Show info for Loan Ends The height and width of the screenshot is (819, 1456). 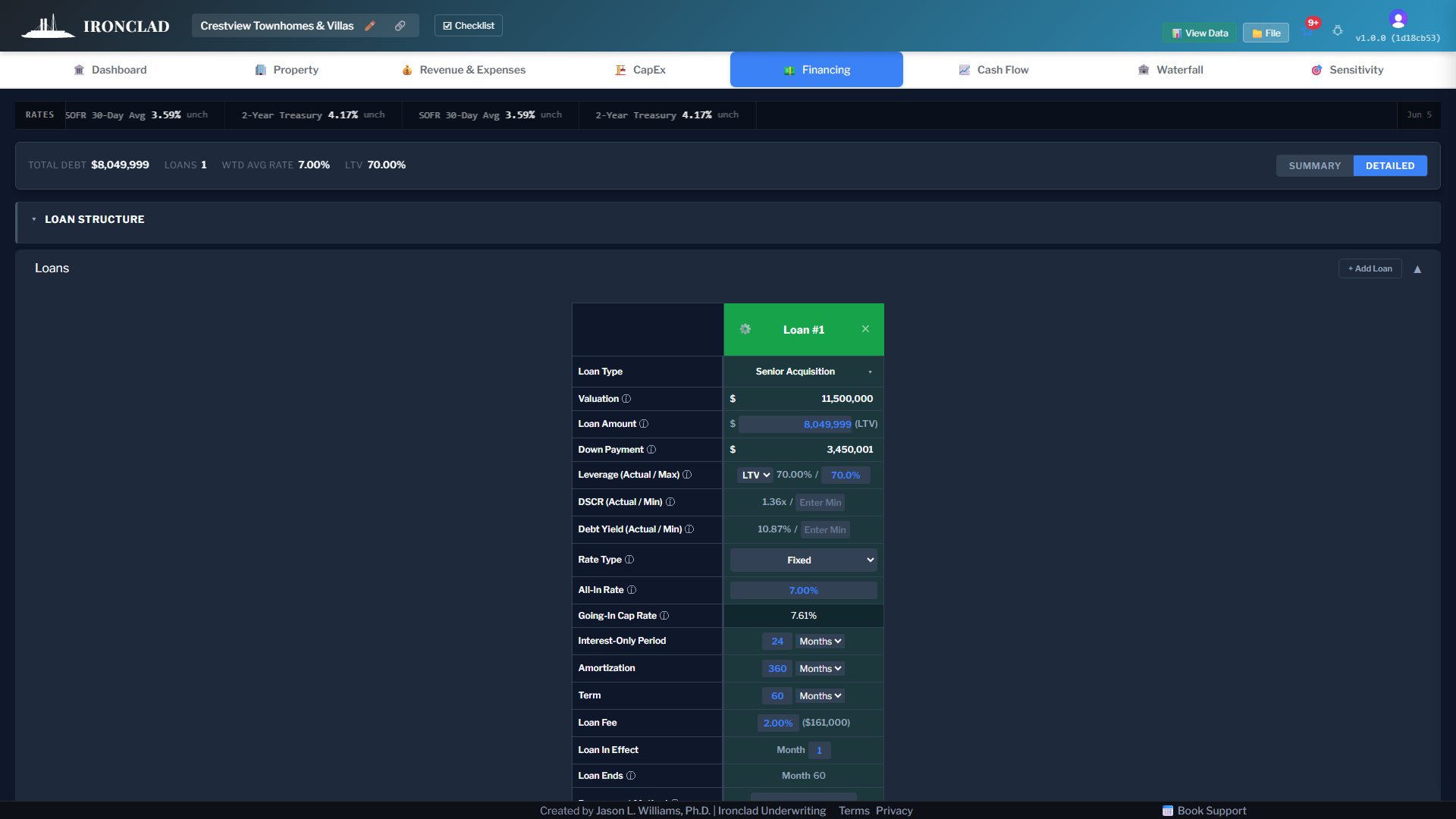[631, 776]
